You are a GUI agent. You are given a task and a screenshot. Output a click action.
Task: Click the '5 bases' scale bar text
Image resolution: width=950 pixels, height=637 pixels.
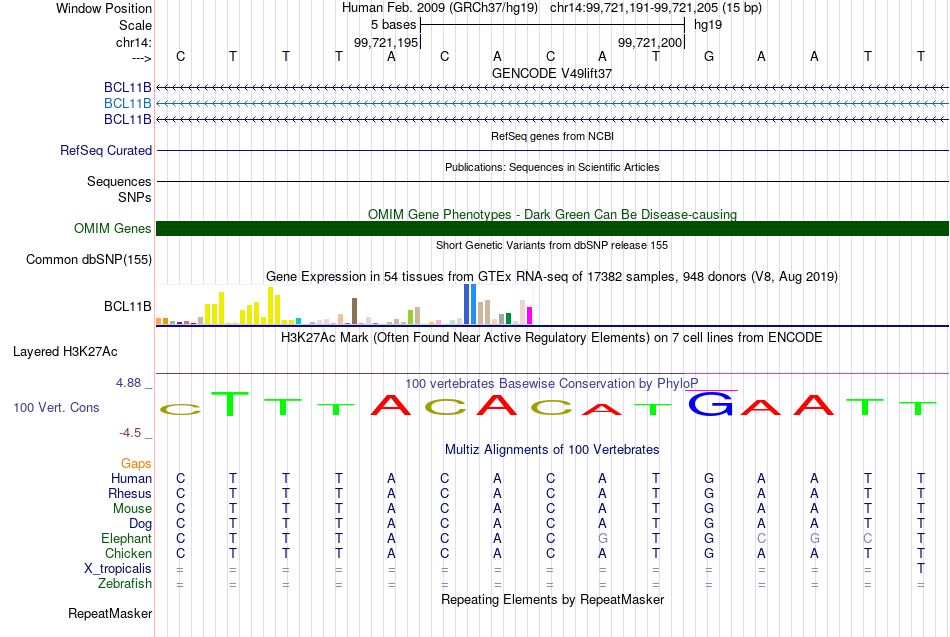point(394,25)
